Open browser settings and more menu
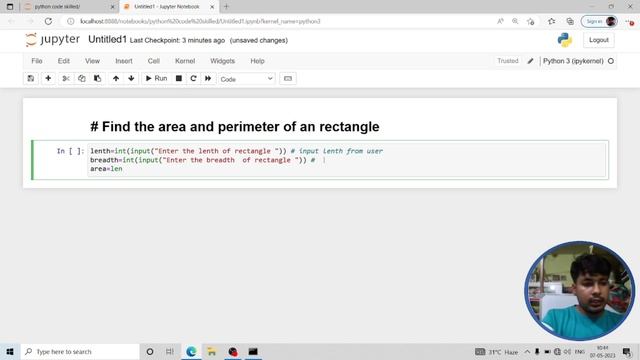Screen dimensions: 640x360 tap(630, 21)
